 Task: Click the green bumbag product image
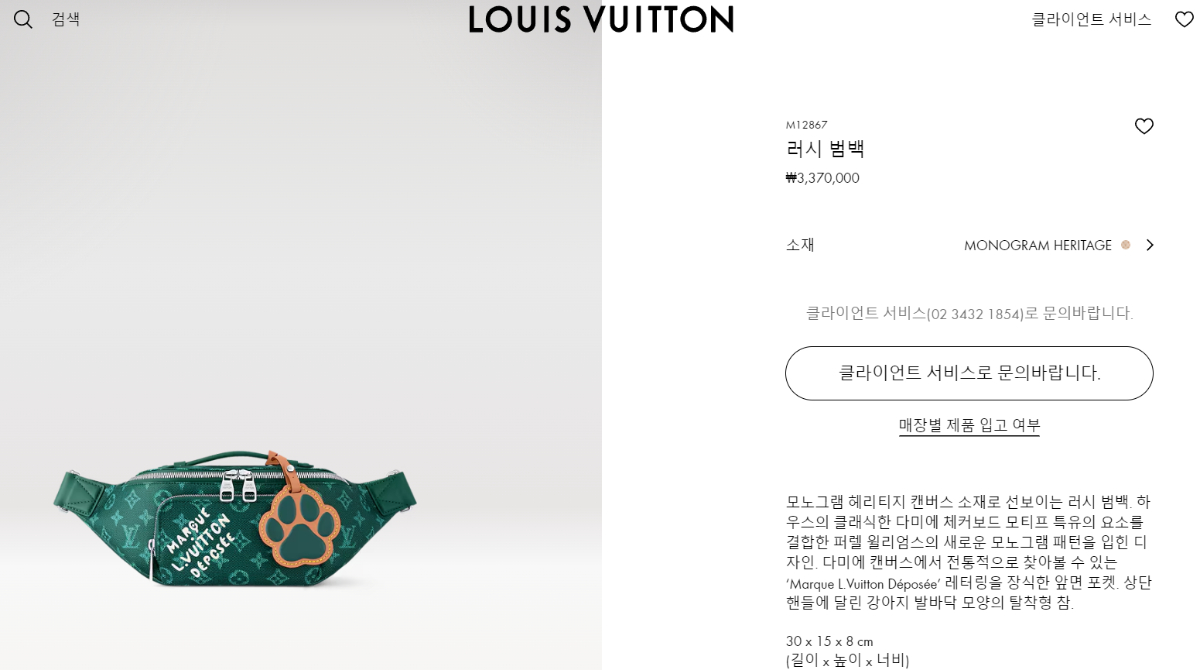pos(236,519)
